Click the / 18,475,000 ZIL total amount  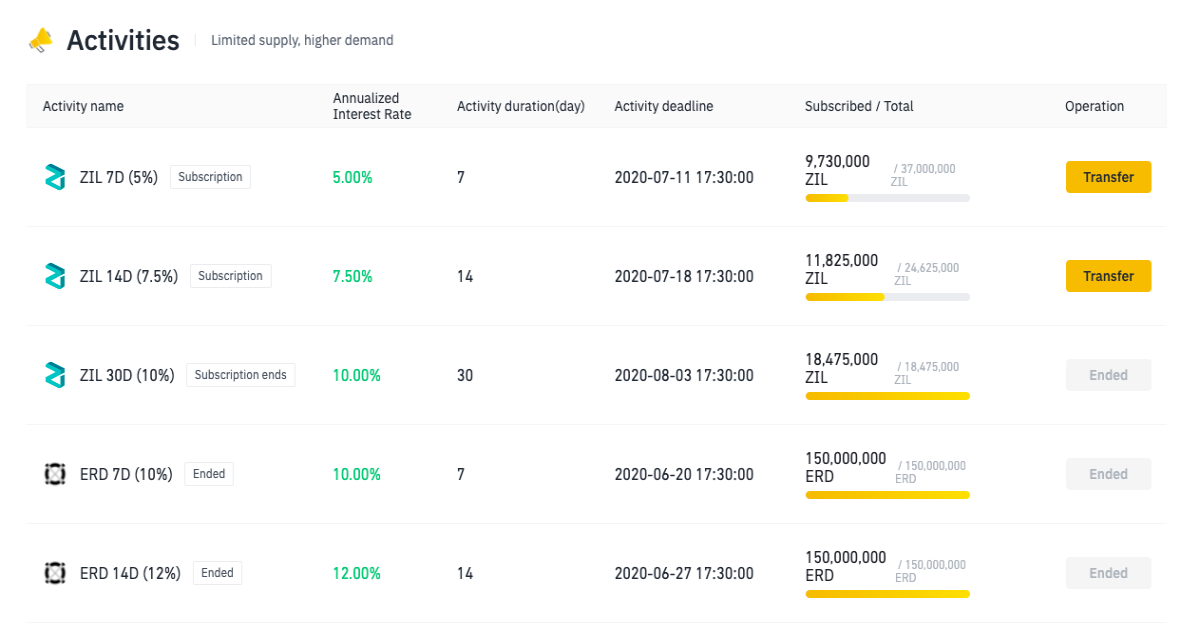(927, 373)
